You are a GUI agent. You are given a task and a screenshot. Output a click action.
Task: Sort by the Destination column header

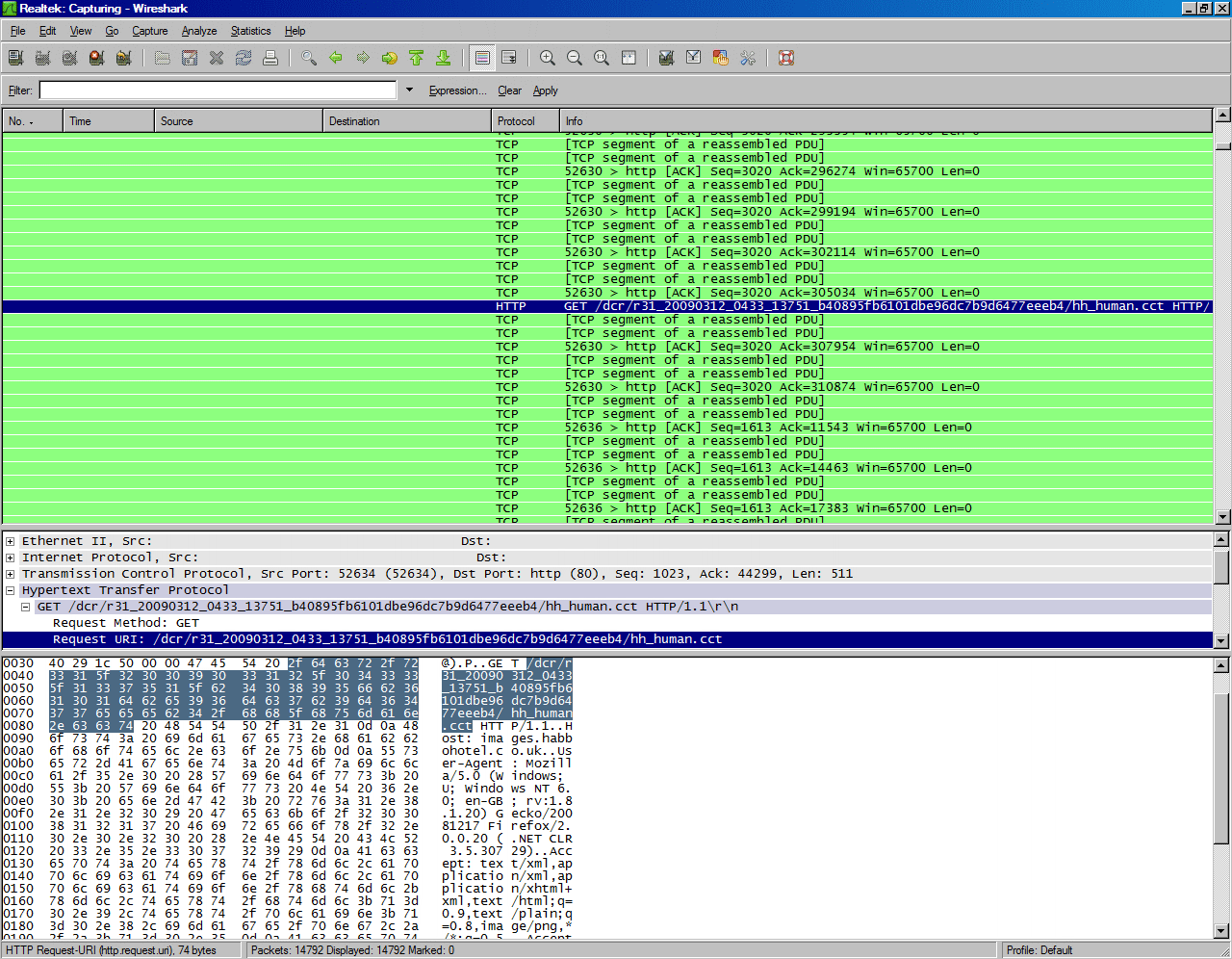tap(407, 121)
